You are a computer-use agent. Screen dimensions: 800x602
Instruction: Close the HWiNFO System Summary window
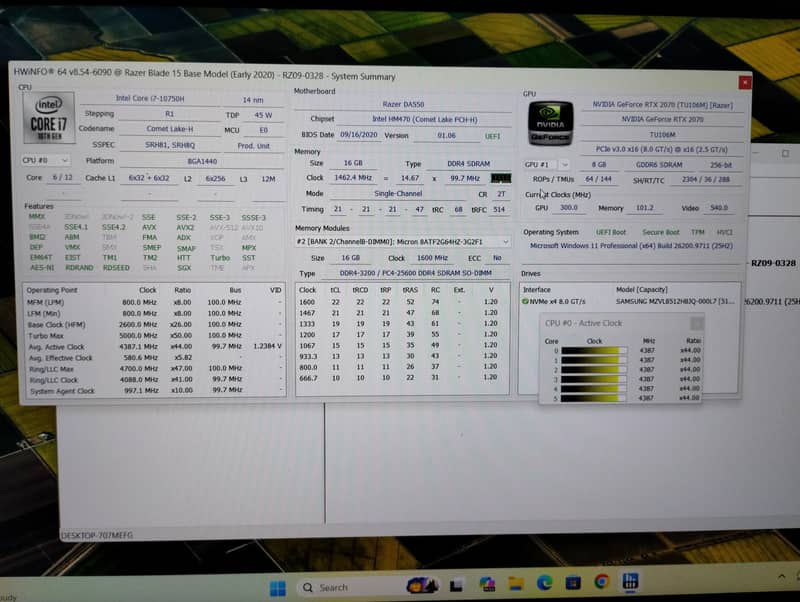pyautogui.click(x=744, y=82)
